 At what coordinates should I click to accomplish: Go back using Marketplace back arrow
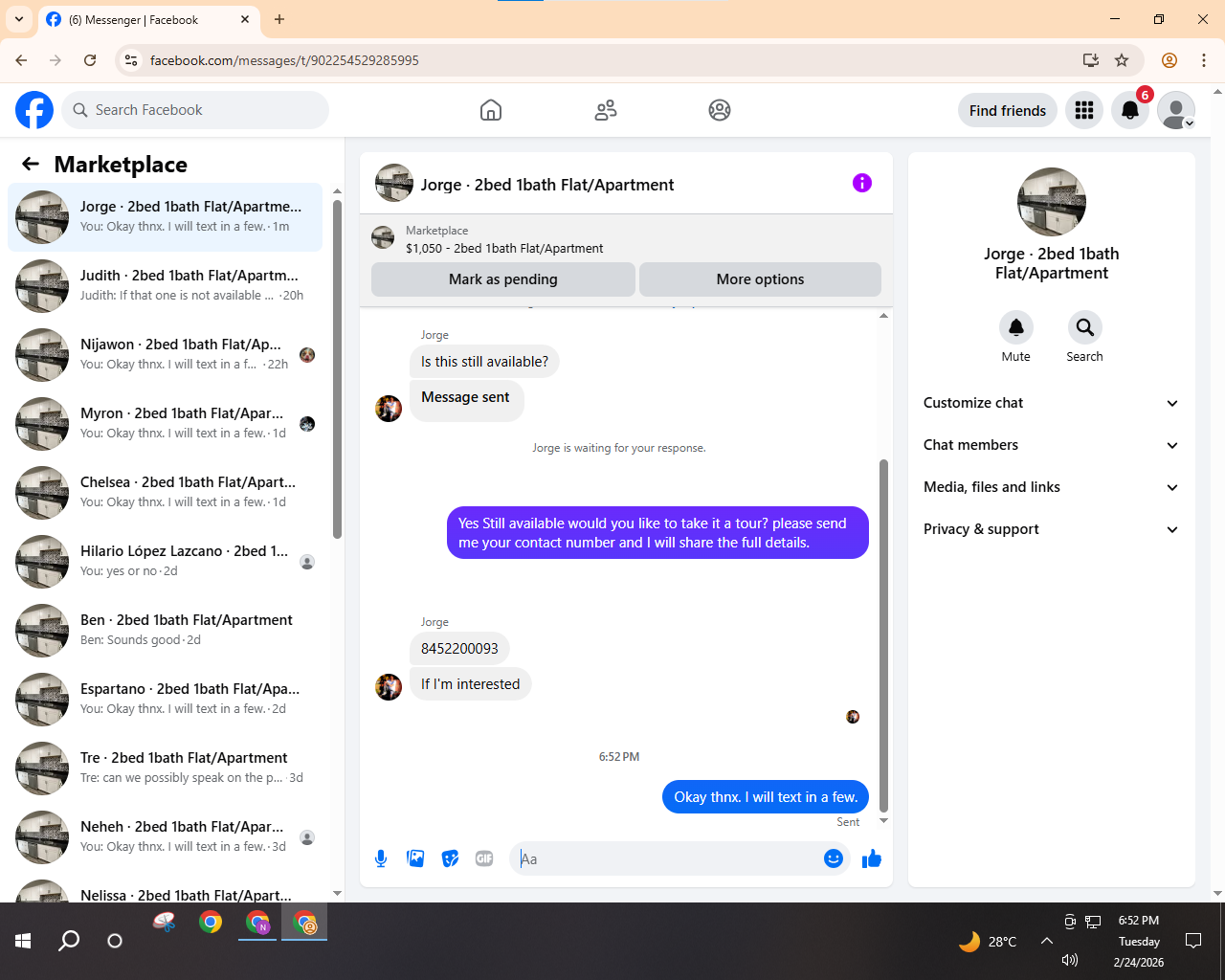tap(31, 164)
